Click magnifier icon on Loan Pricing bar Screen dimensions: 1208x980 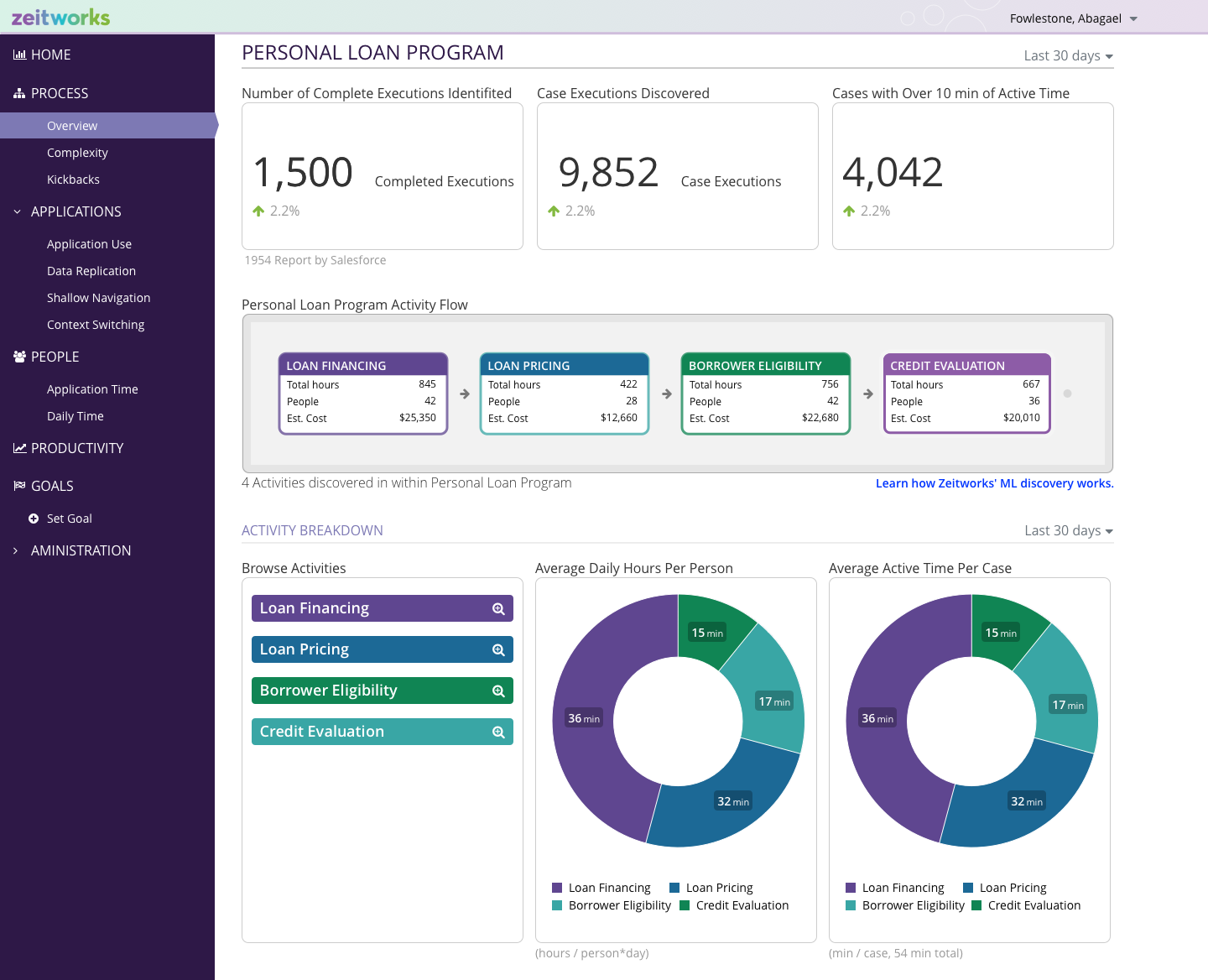coord(498,650)
